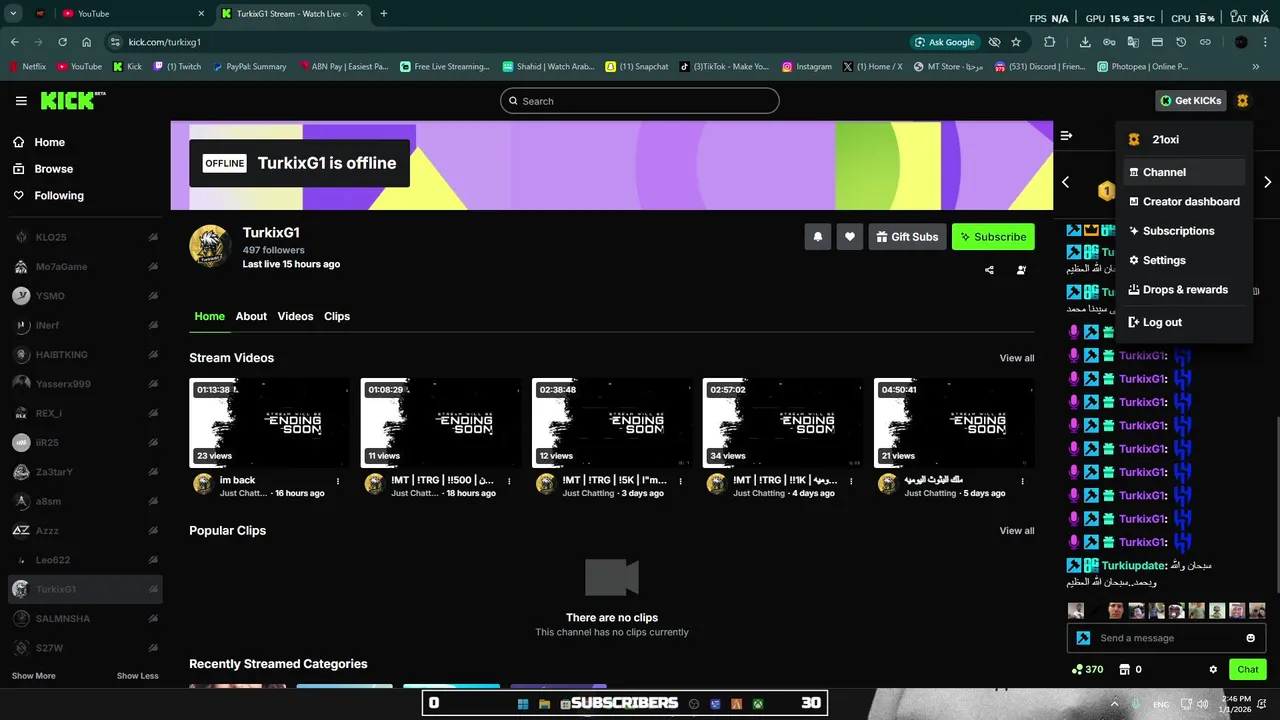Click the moderator user icon beside share
The width and height of the screenshot is (1280, 720).
pyautogui.click(x=1021, y=270)
